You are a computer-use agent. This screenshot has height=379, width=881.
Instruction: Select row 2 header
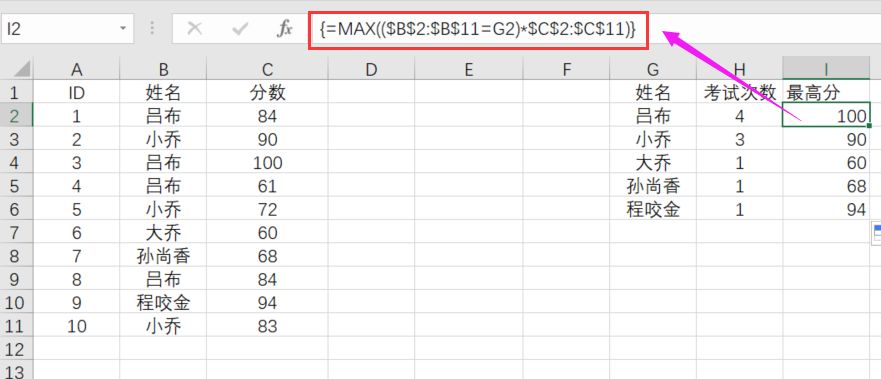click(16, 115)
